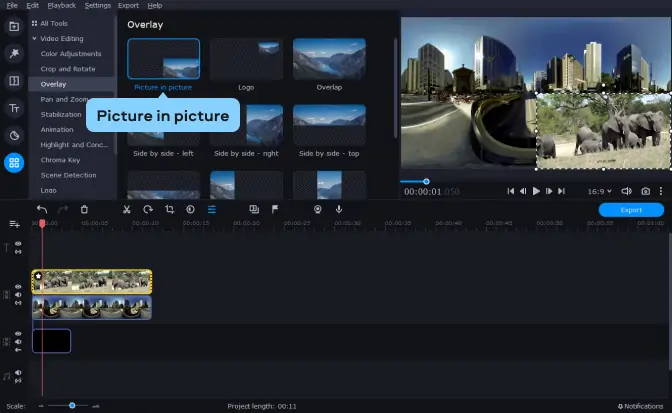The image size is (672, 413).
Task: Add a marker with the flag icon
Action: (275, 209)
